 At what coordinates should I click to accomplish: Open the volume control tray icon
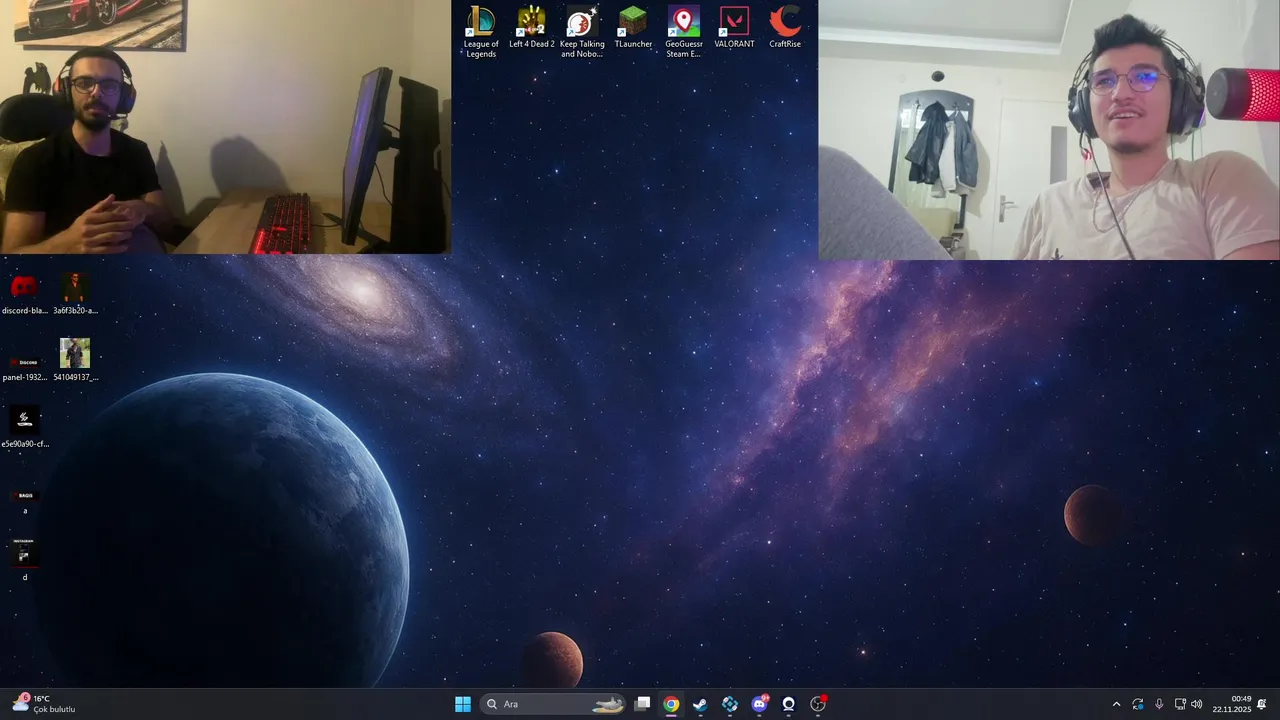(1197, 704)
